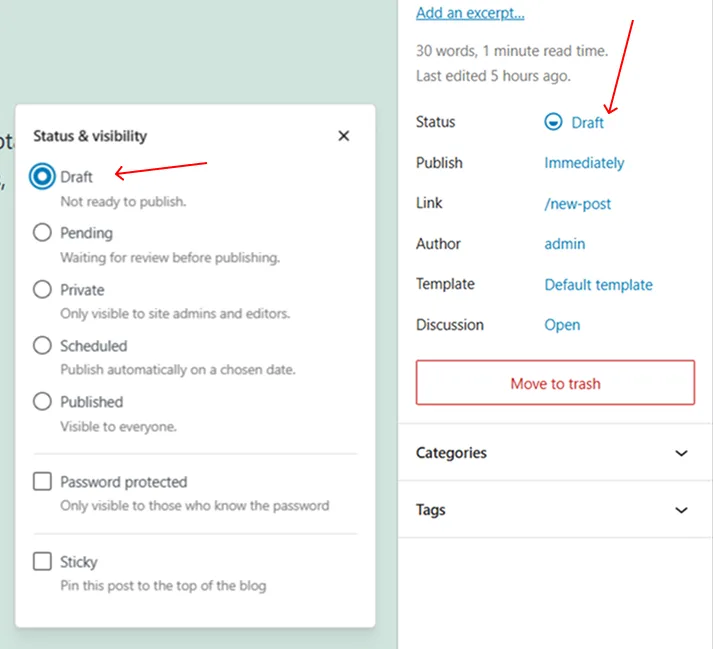Screen dimensions: 713x649
Task: Click the Template label in sidebar
Action: coord(445,284)
